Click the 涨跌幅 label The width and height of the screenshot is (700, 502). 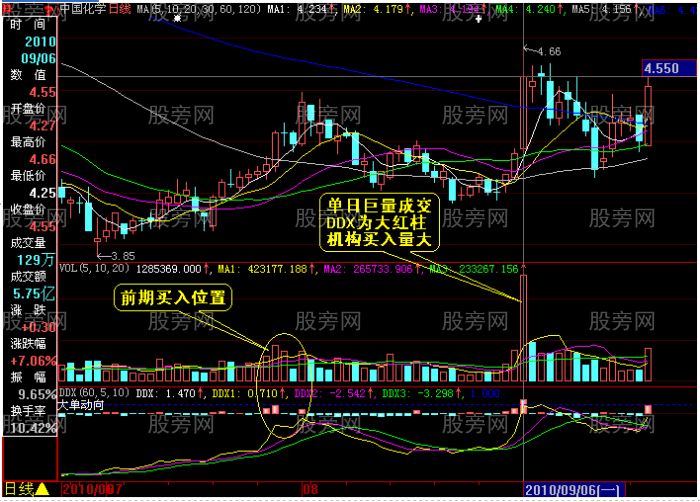(28, 344)
